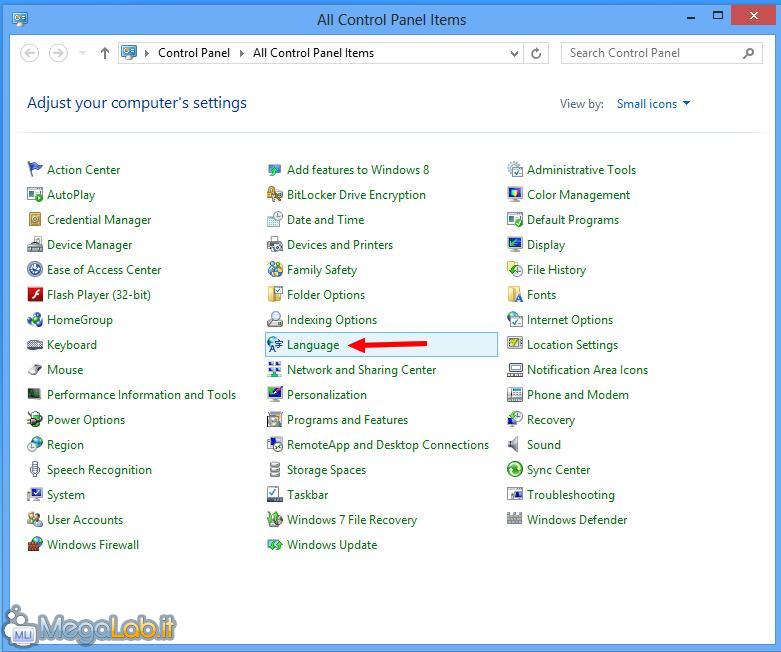Open the Region globe icon

[35, 444]
